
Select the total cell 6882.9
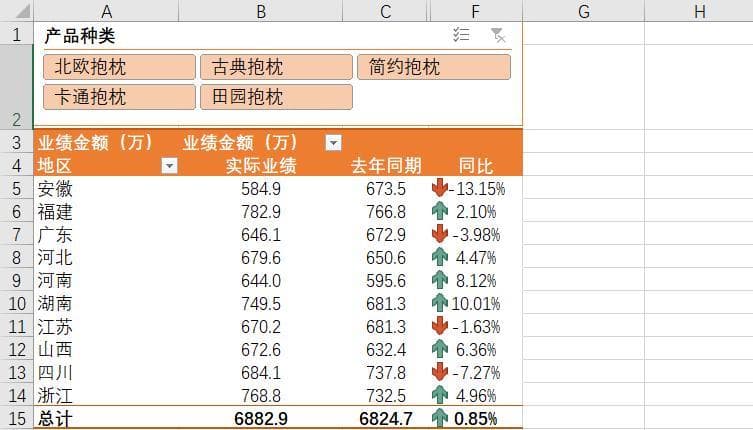tap(261, 418)
